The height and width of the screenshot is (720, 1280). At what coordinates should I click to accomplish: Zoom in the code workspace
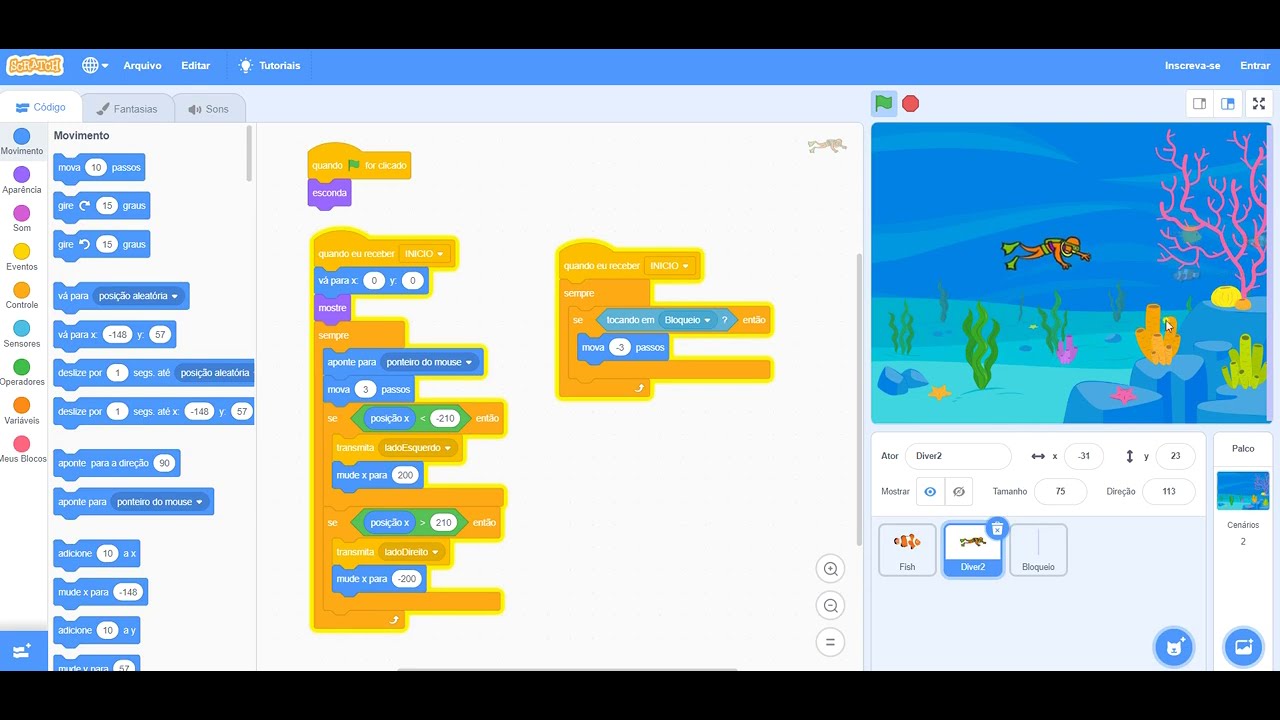click(x=830, y=569)
